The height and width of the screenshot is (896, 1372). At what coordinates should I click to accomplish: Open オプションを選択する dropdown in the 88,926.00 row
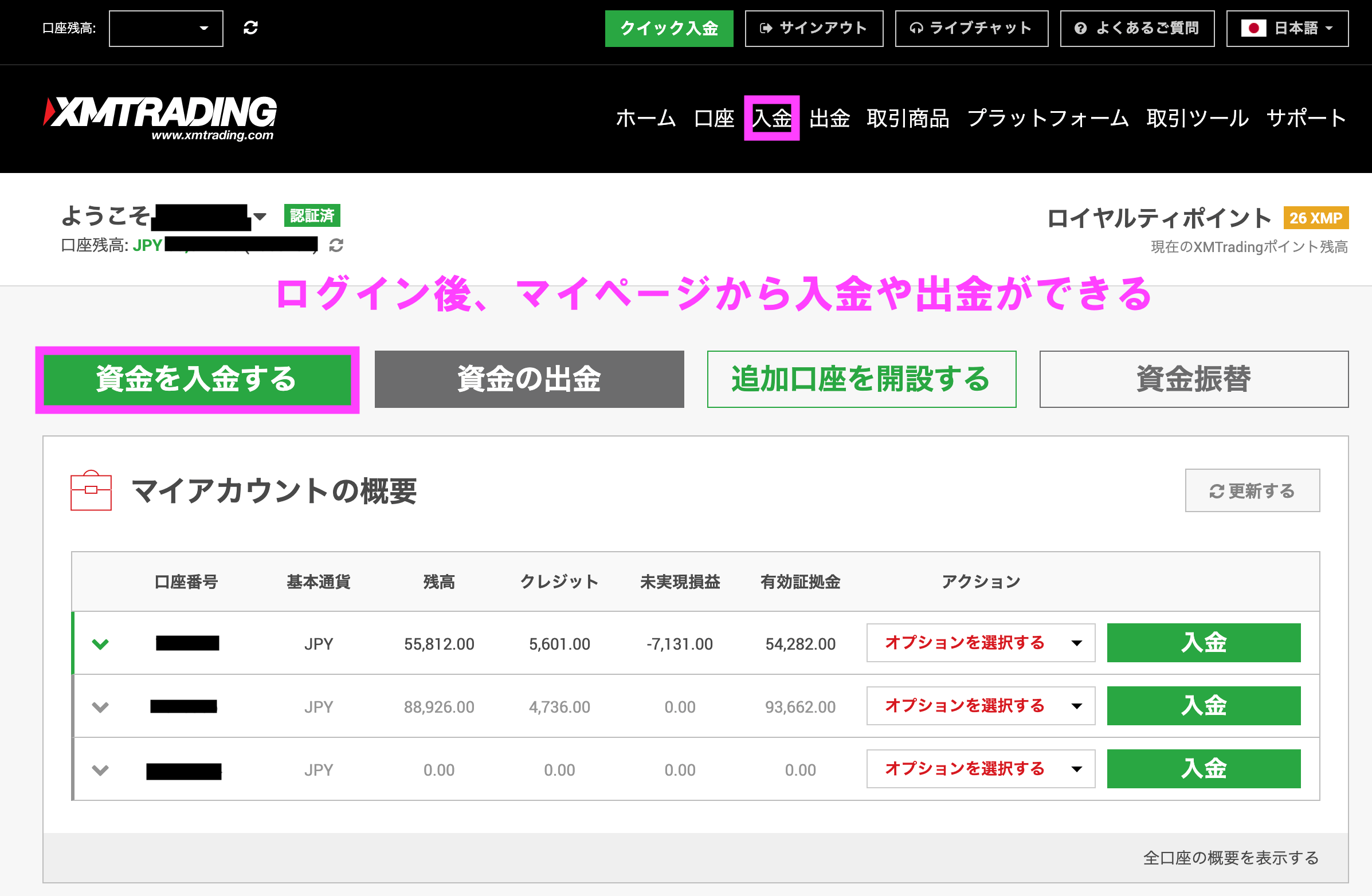coord(981,705)
